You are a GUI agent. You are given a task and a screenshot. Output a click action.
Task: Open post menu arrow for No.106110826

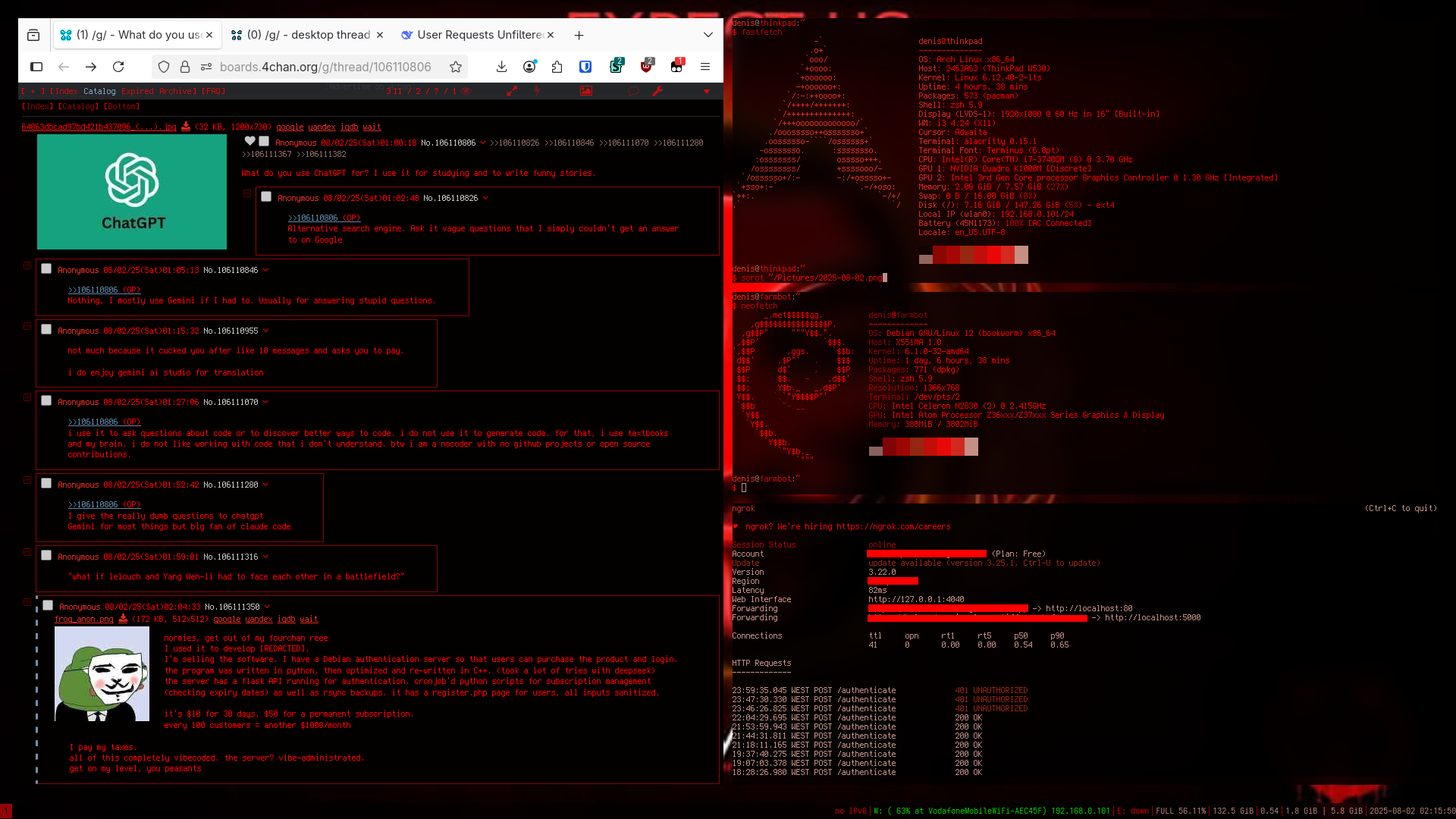click(485, 199)
